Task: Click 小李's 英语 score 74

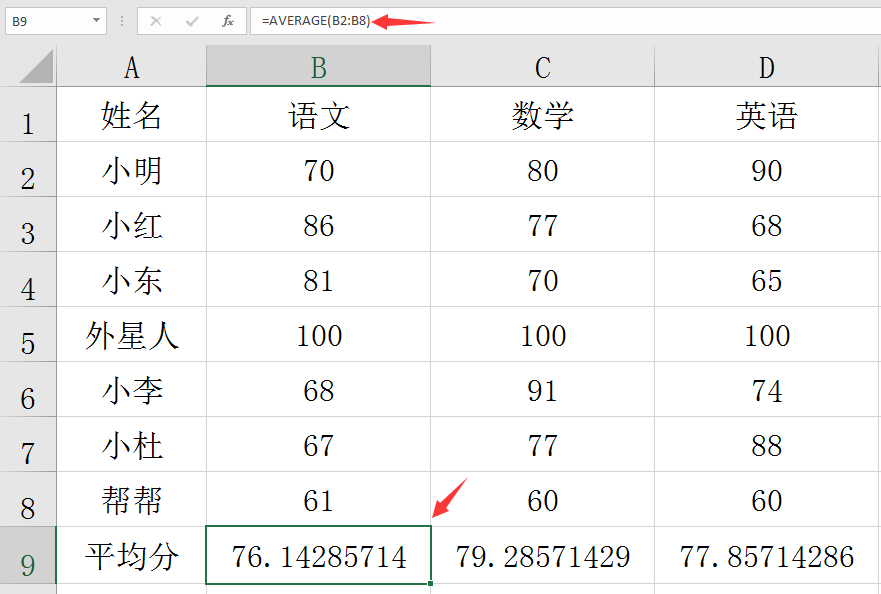Action: (x=767, y=389)
